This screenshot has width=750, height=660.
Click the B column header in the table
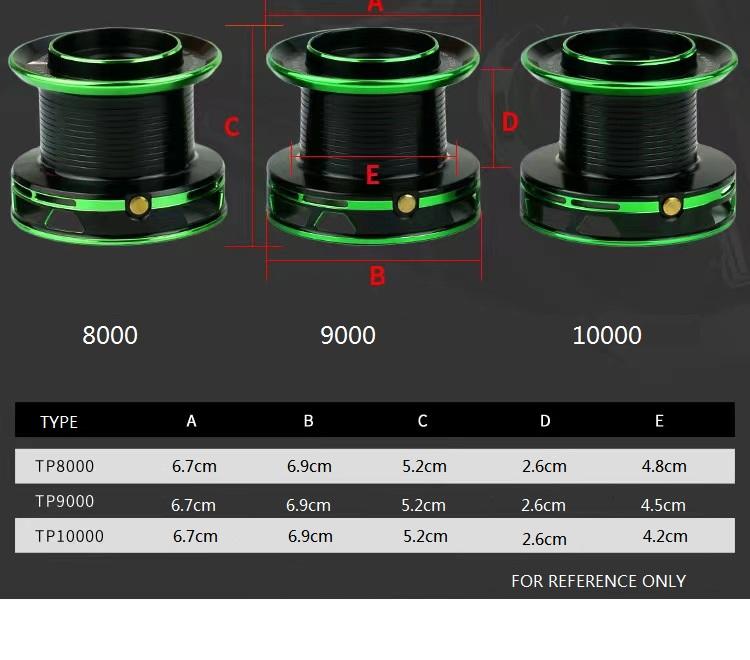click(x=309, y=421)
